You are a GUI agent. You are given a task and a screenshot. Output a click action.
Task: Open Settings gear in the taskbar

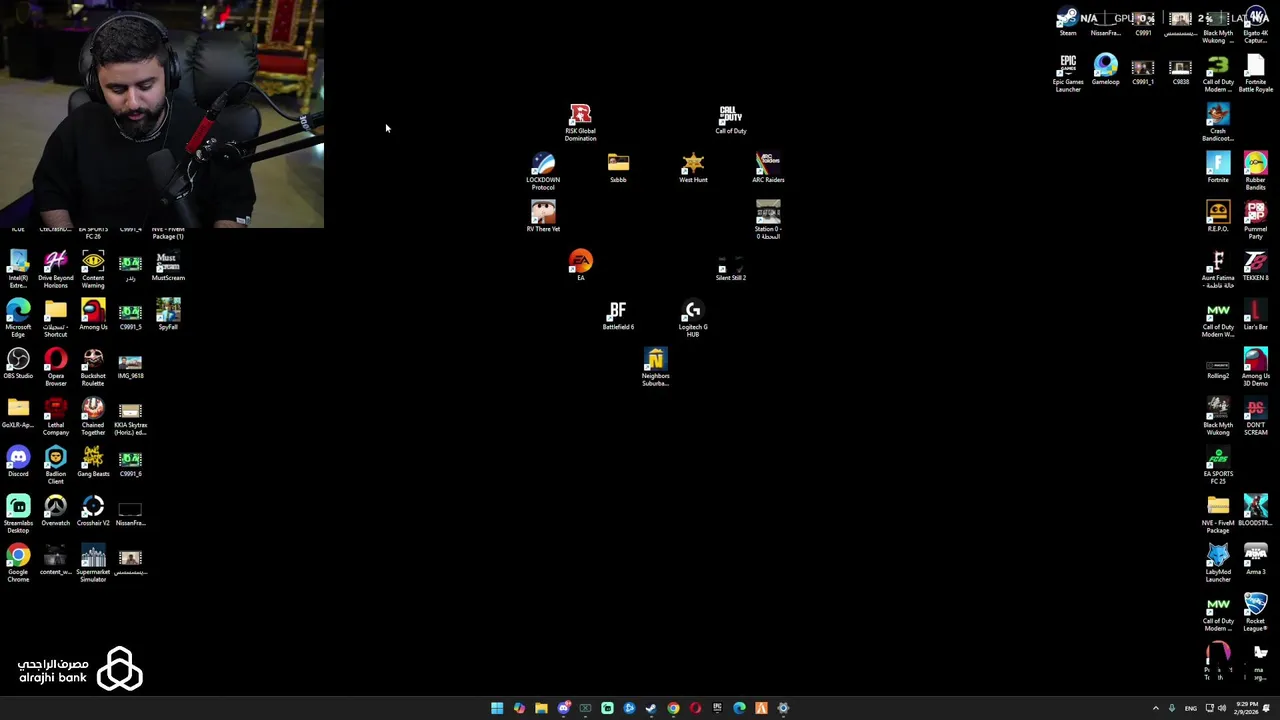783,708
